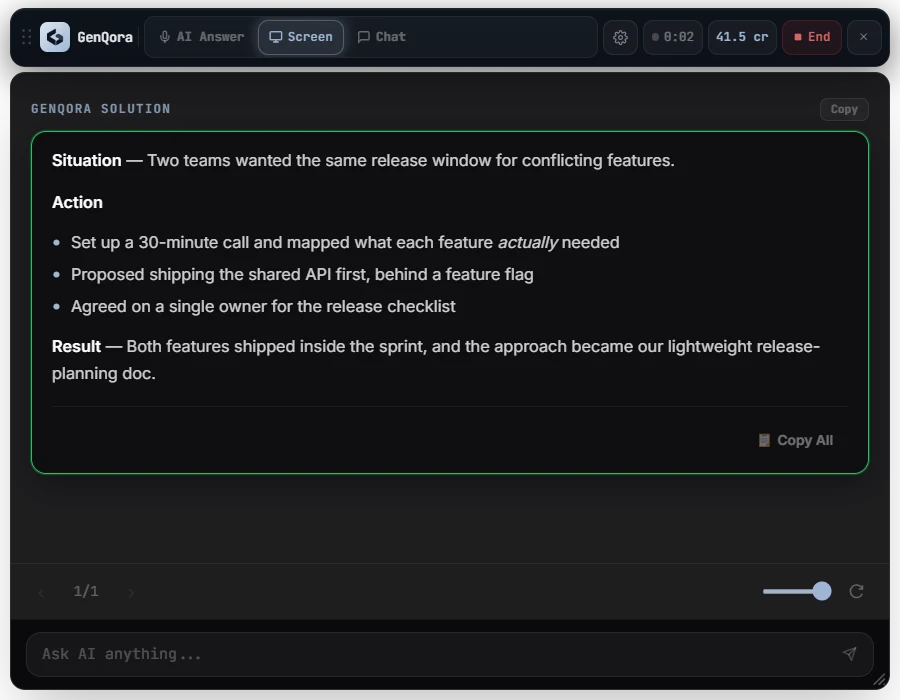The width and height of the screenshot is (900, 700).
Task: Click the bullet about the 30-minute call
Action: click(345, 242)
